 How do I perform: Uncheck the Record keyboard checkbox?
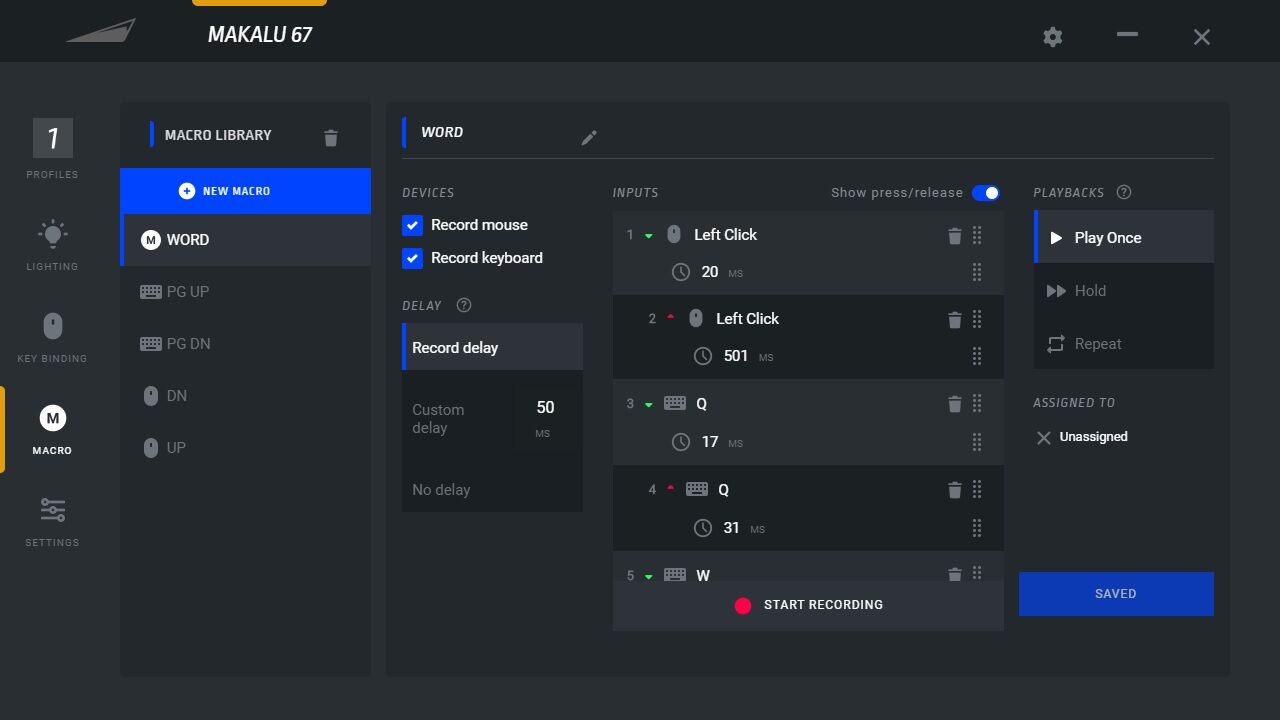pos(412,259)
